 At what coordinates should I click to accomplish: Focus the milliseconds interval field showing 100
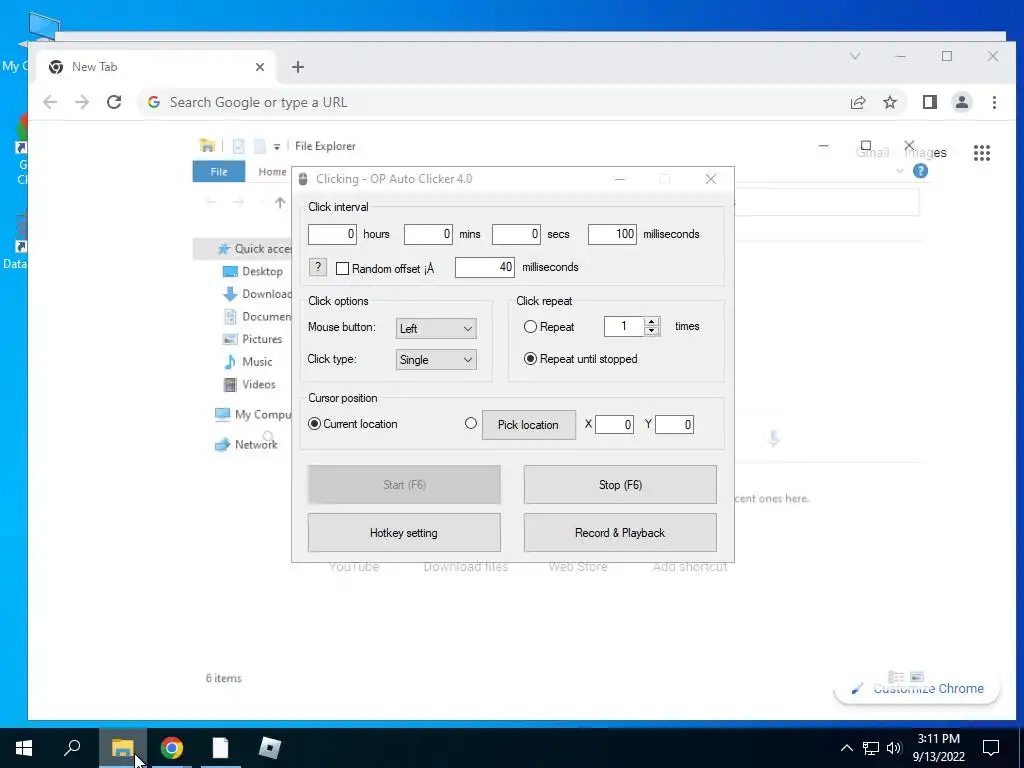(x=612, y=234)
